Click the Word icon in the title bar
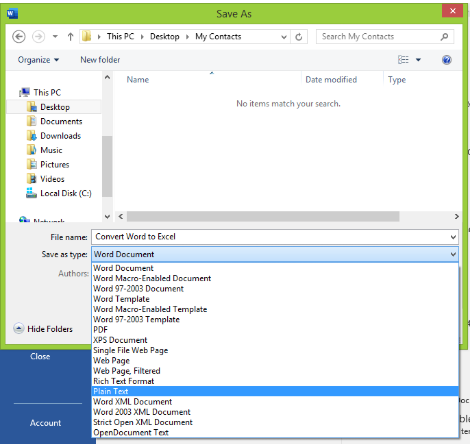The width and height of the screenshot is (470, 445). pyautogui.click(x=12, y=14)
